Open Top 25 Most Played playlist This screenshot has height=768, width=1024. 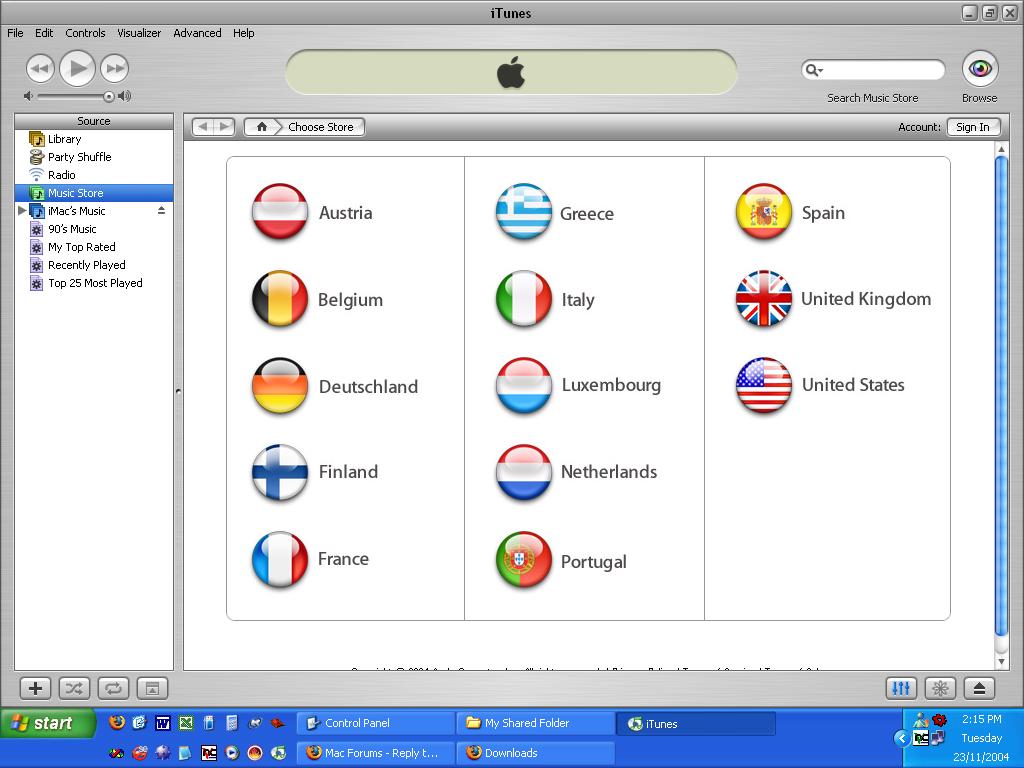click(x=94, y=283)
